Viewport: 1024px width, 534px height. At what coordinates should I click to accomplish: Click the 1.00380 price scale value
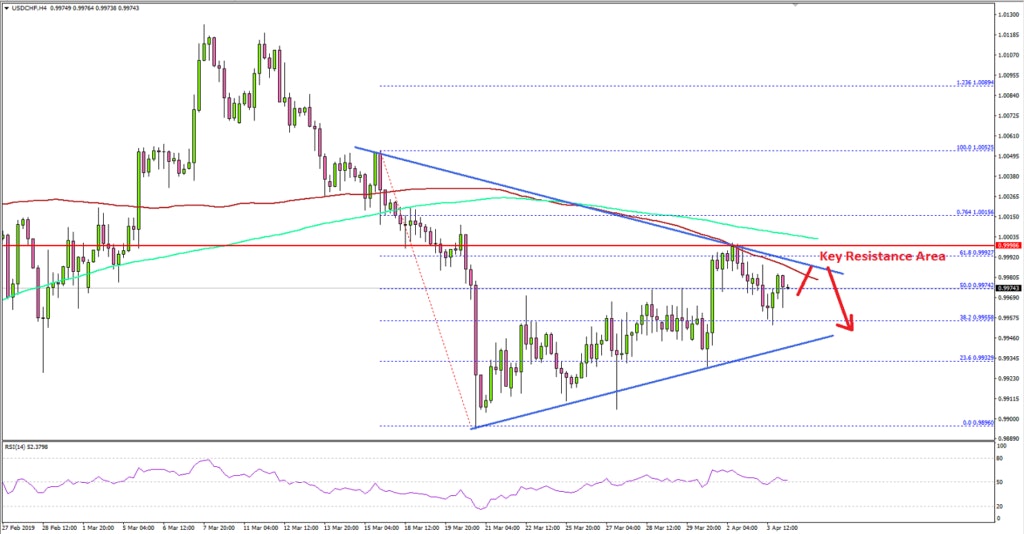tap(1009, 176)
